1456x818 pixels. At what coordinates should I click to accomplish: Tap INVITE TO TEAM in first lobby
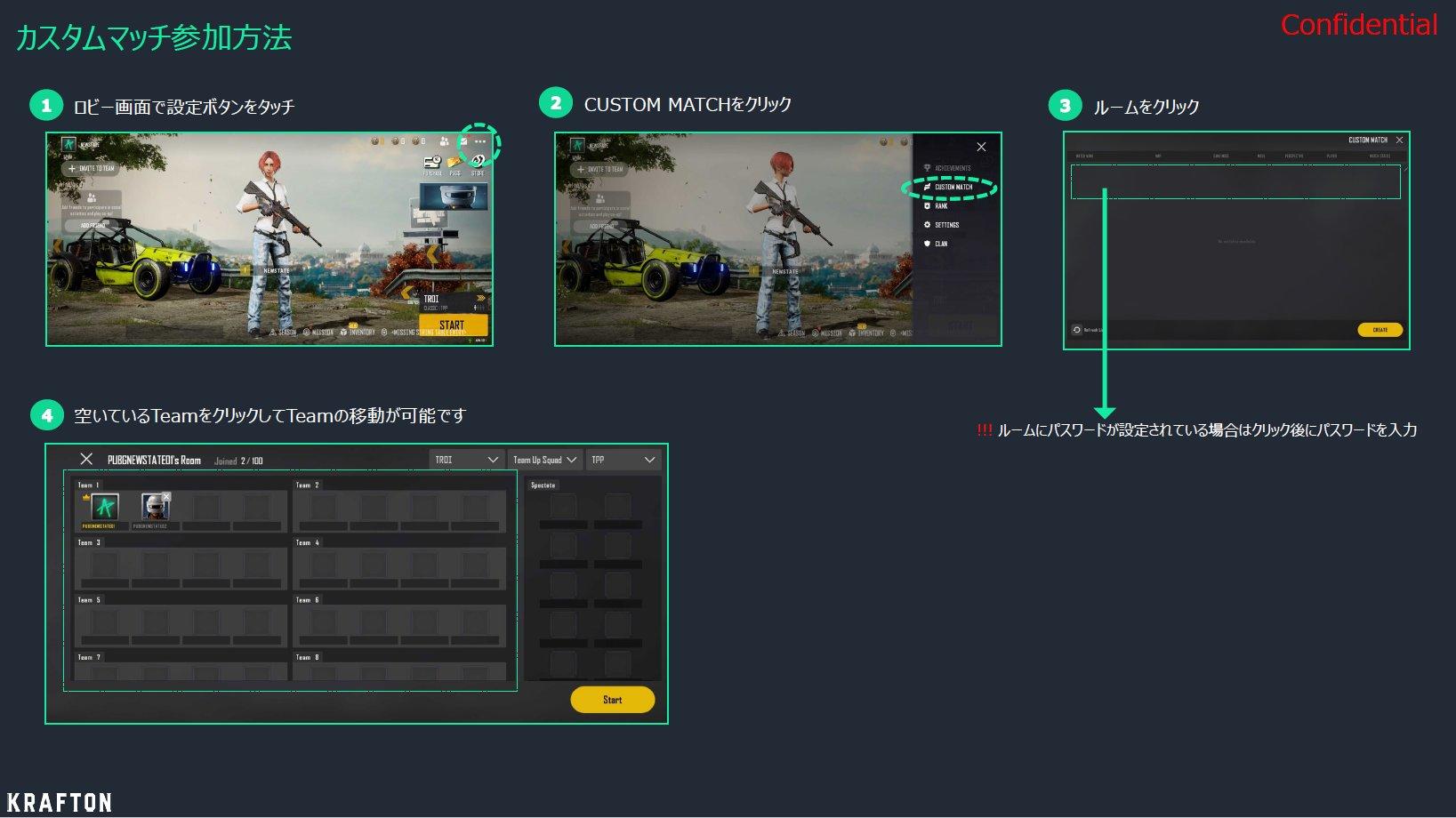tap(92, 168)
